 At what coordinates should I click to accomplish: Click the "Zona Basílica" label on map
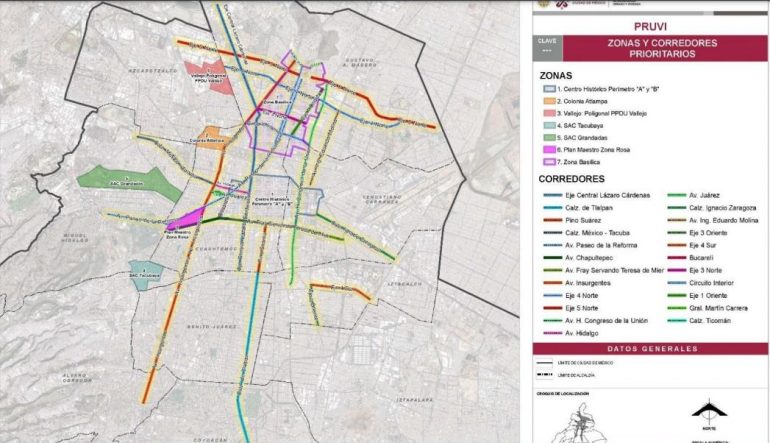(277, 102)
